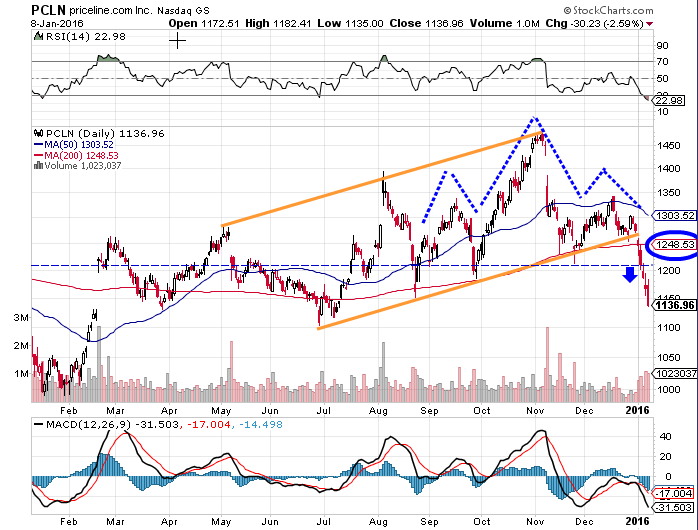Viewport: 698px width, 530px height.
Task: Click the black MACD line key
Action: [39, 425]
